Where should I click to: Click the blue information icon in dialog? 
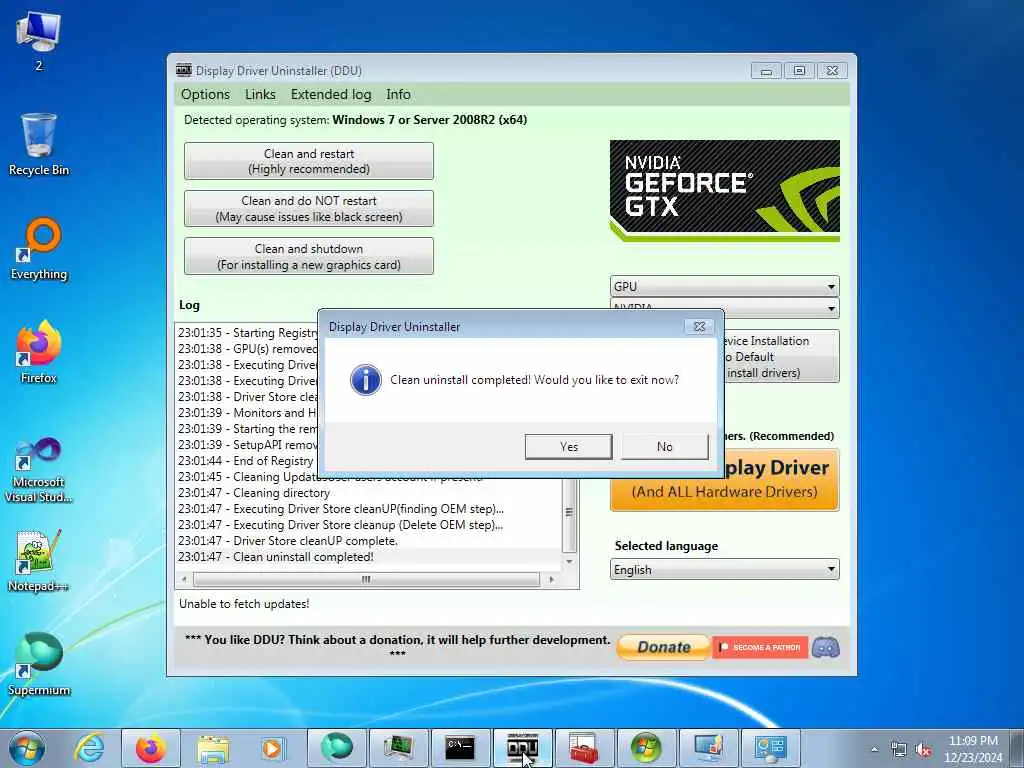[x=366, y=380]
